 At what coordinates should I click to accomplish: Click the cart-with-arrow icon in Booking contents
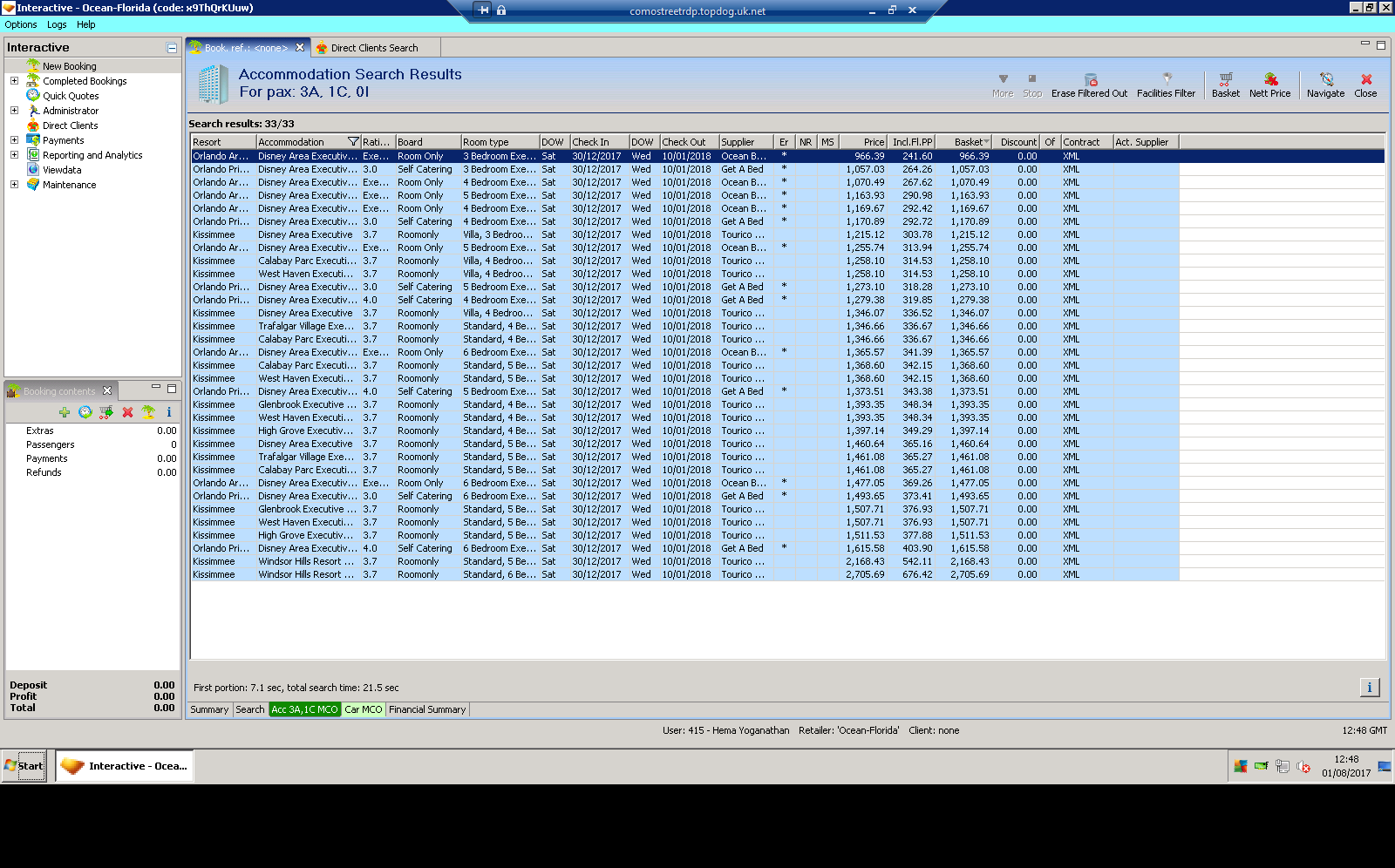(106, 412)
